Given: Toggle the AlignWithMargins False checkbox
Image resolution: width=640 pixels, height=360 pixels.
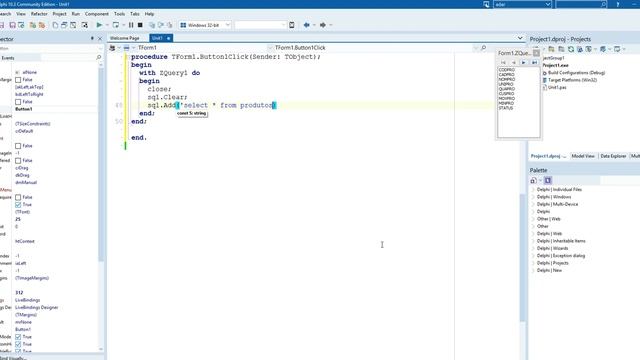Looking at the screenshot, I should click(18, 80).
